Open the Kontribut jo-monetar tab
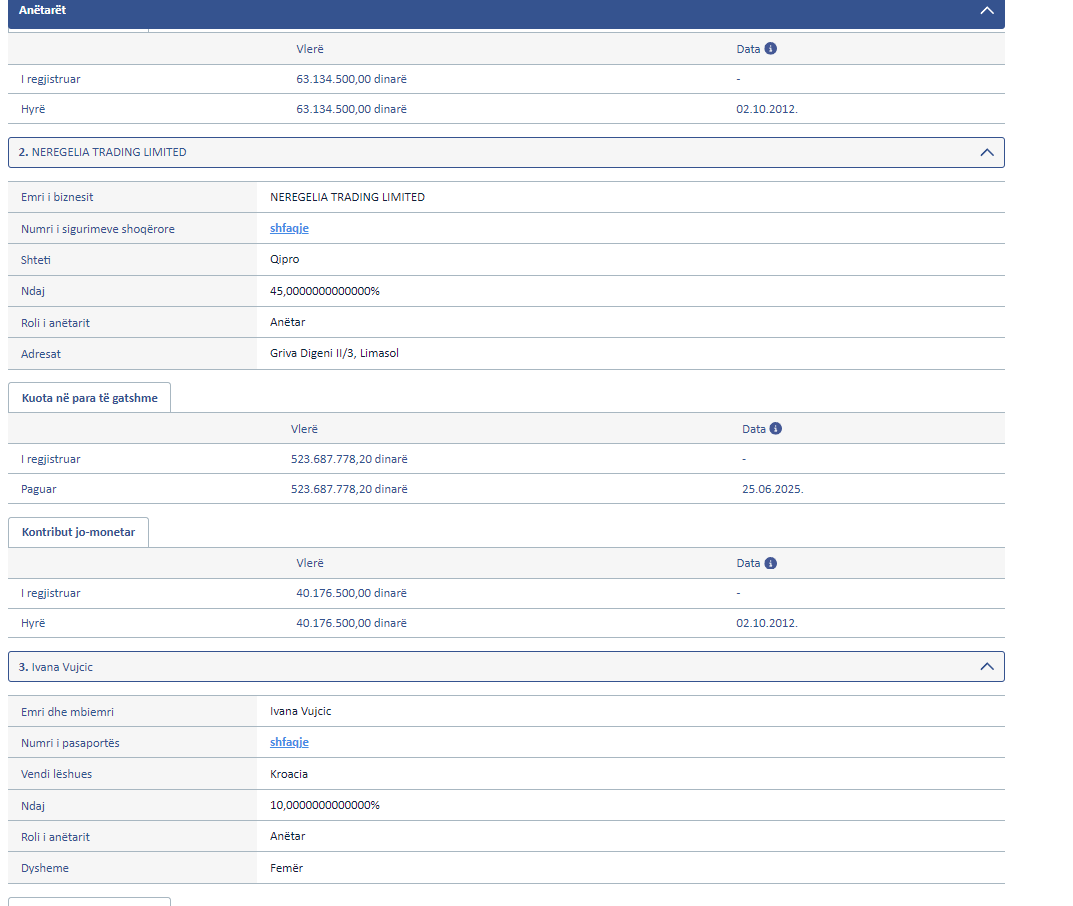This screenshot has height=906, width=1073. (x=78, y=532)
